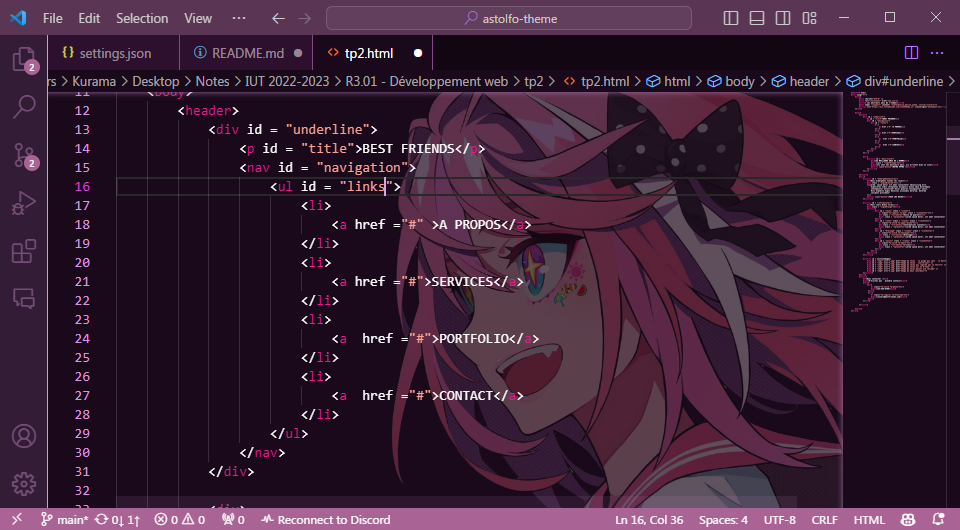Open errors and warnings status item
Image resolution: width=960 pixels, height=530 pixels.
pyautogui.click(x=179, y=520)
